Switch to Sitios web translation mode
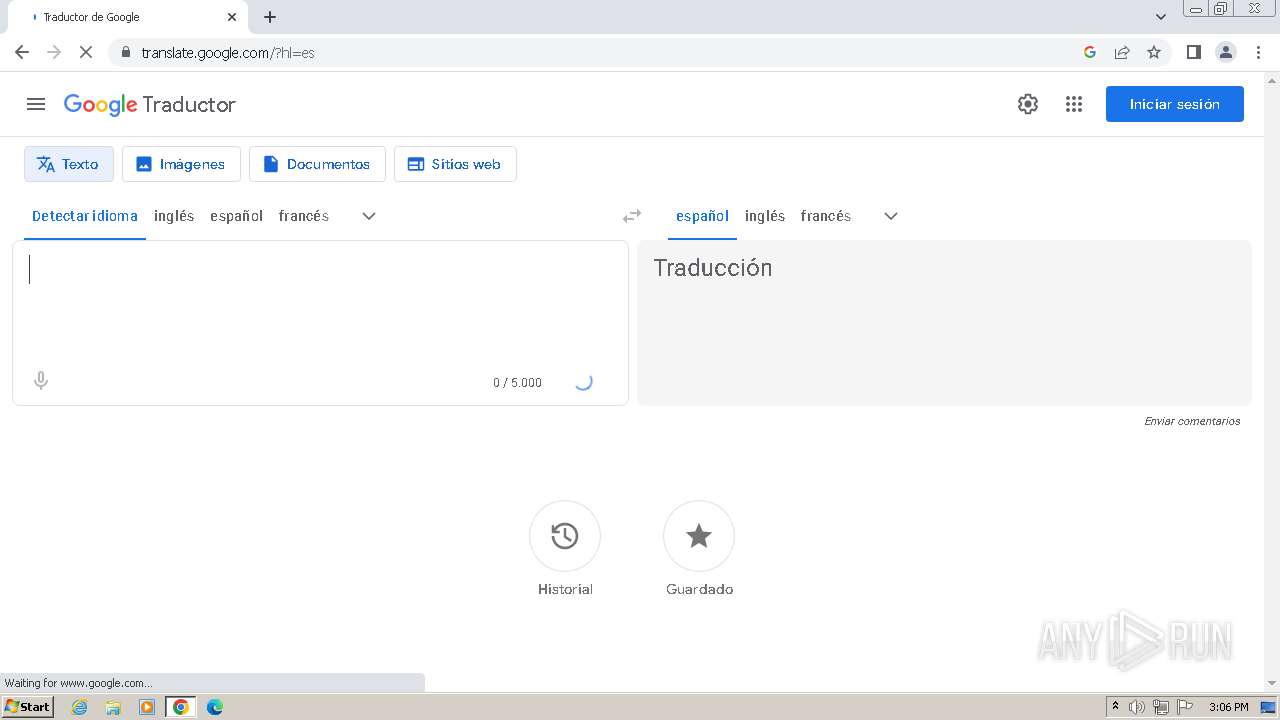 coord(455,164)
